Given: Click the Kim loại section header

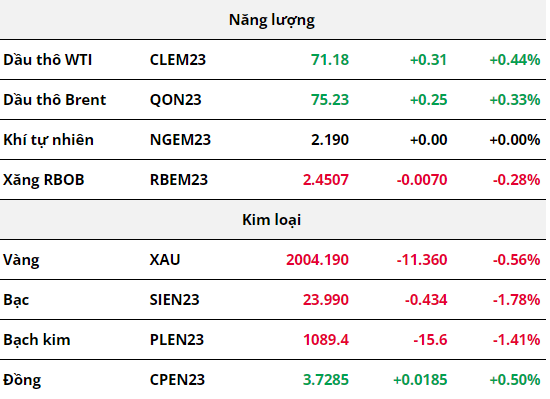Looking at the screenshot, I should tap(272, 220).
